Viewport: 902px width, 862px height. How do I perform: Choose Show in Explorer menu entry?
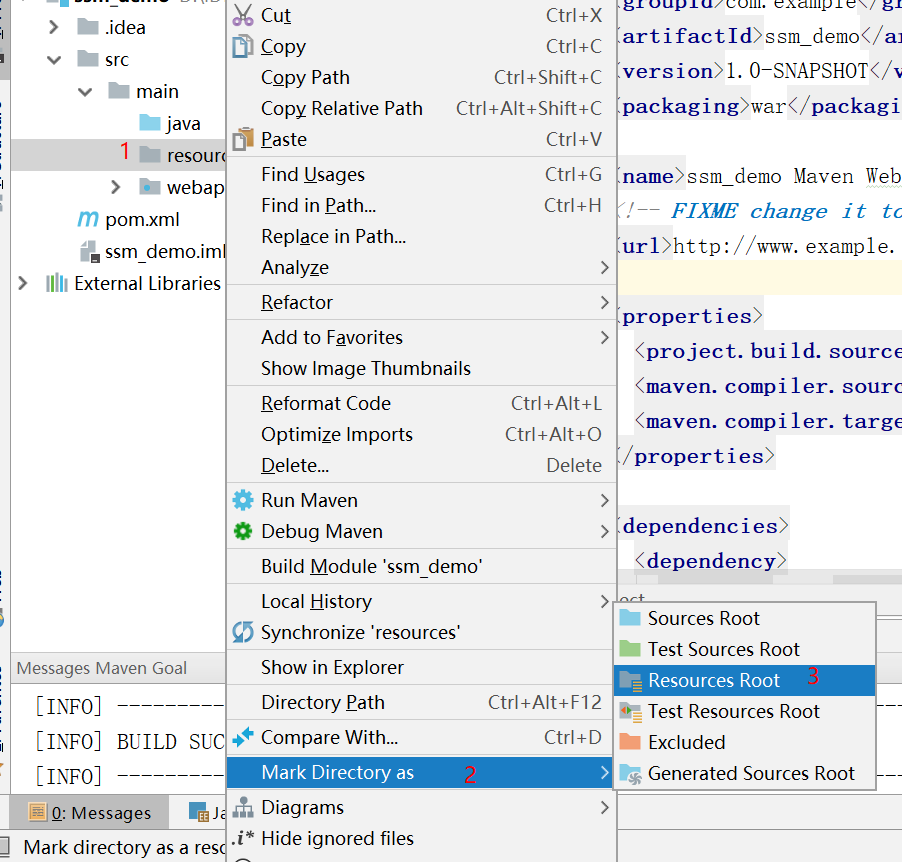click(x=421, y=668)
